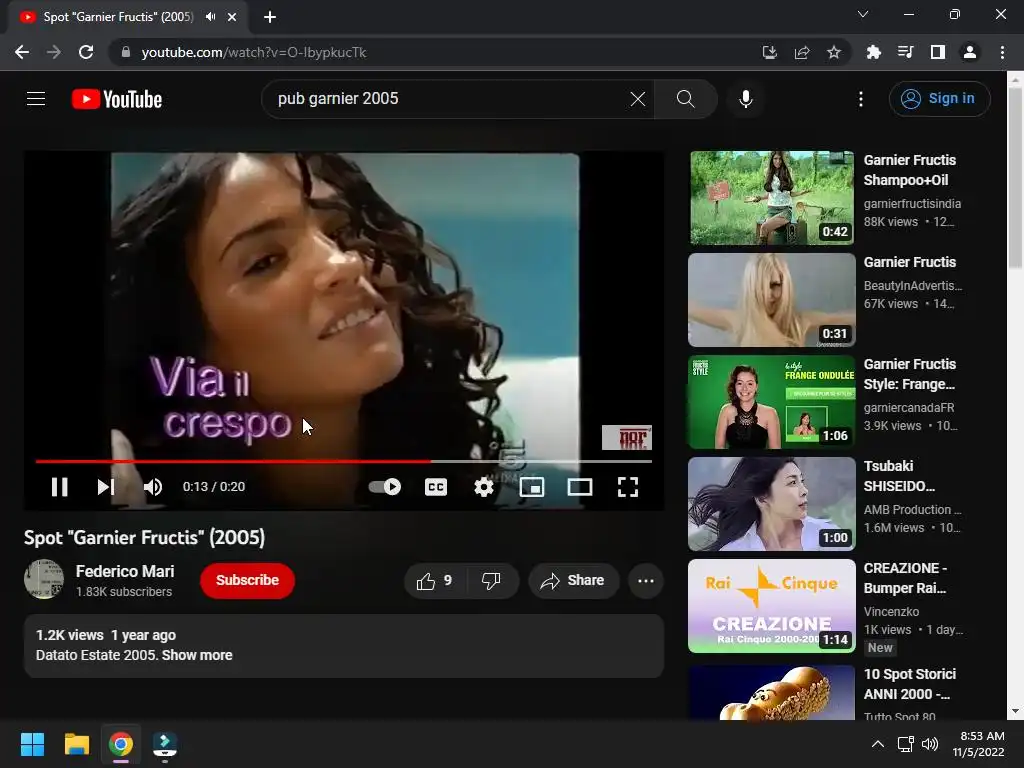Enter full screen mode

[628, 487]
